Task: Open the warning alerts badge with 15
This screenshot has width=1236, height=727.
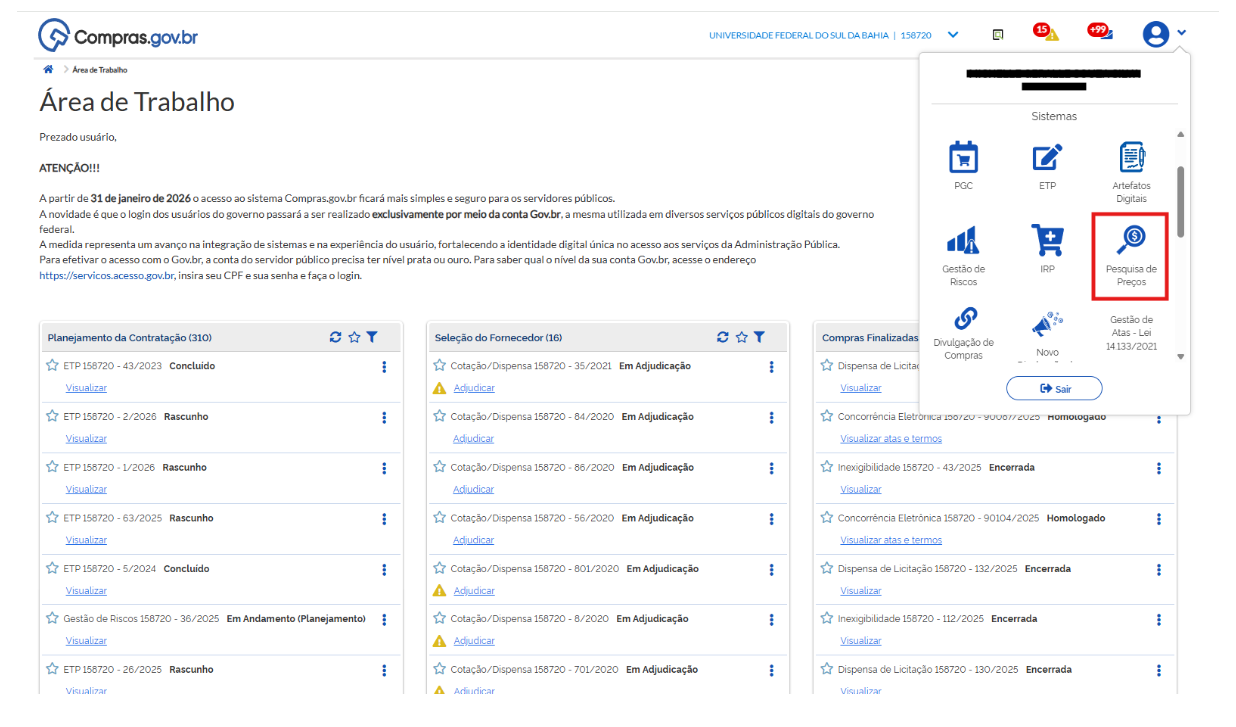Action: (x=1045, y=33)
